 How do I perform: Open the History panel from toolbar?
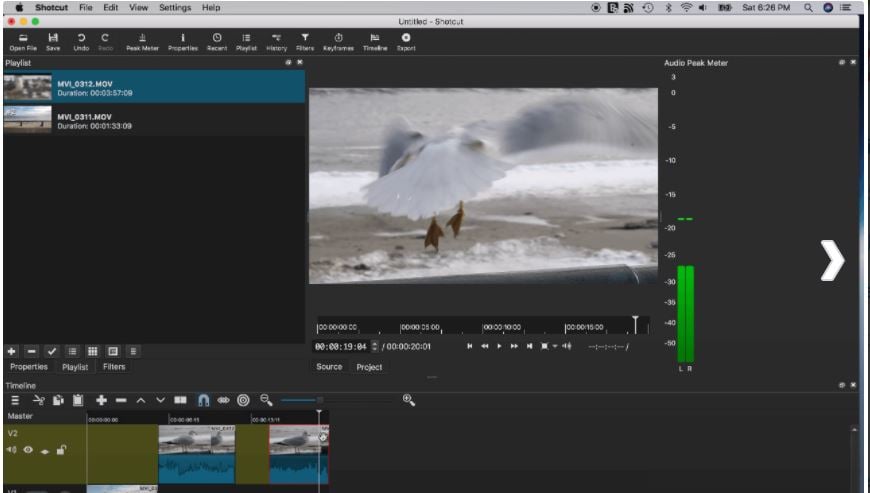(x=276, y=40)
